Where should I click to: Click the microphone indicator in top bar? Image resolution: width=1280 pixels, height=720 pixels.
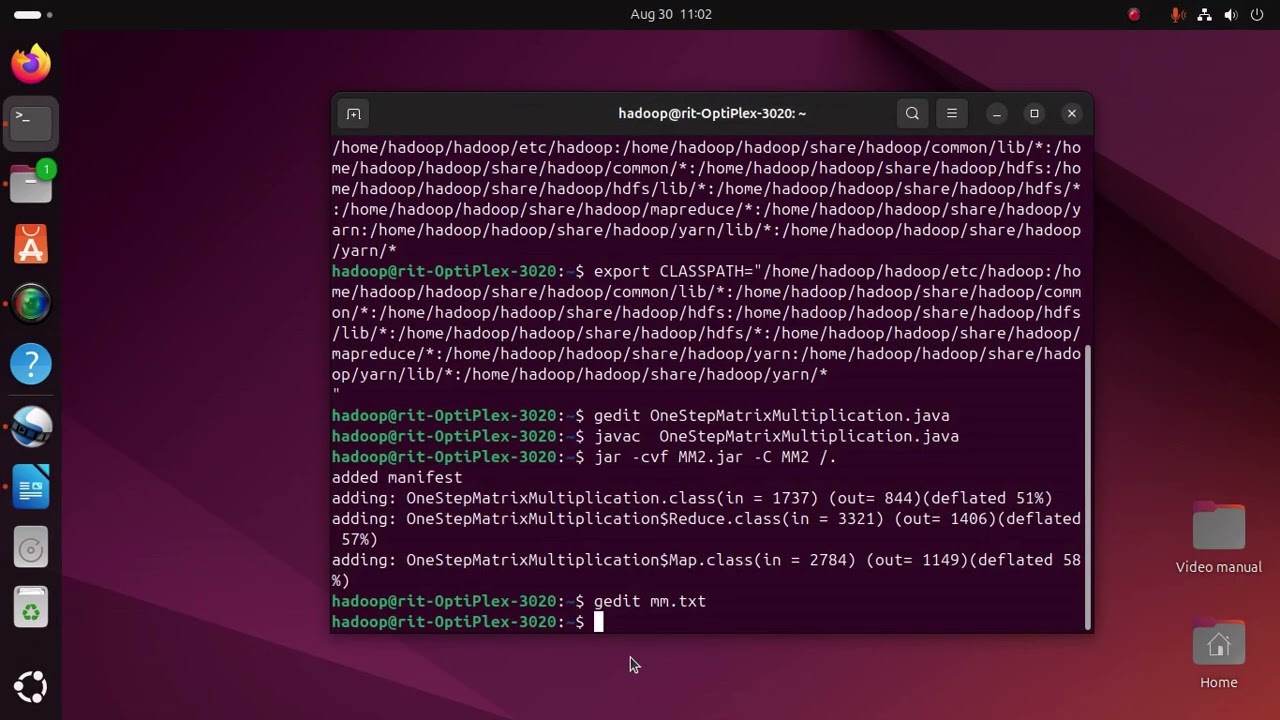click(x=1178, y=14)
